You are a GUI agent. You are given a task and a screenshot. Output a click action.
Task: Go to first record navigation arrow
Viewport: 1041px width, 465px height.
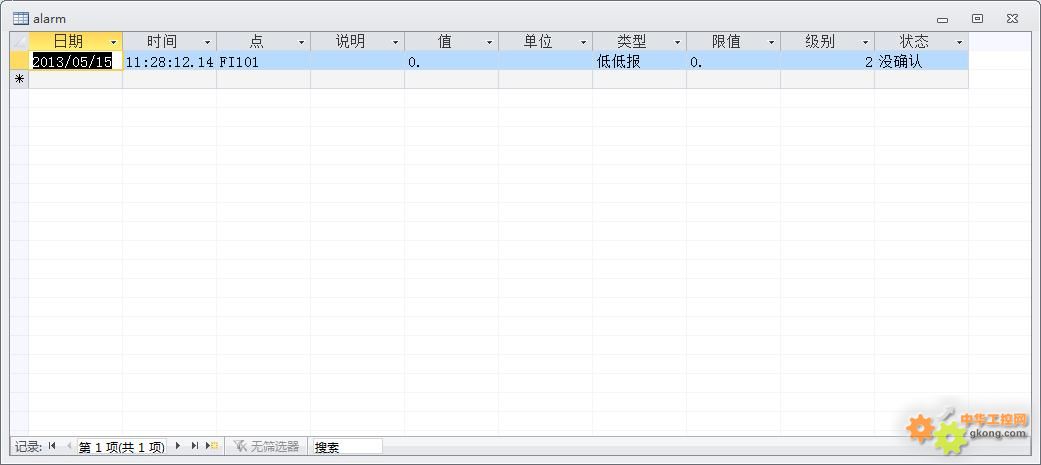(52, 446)
